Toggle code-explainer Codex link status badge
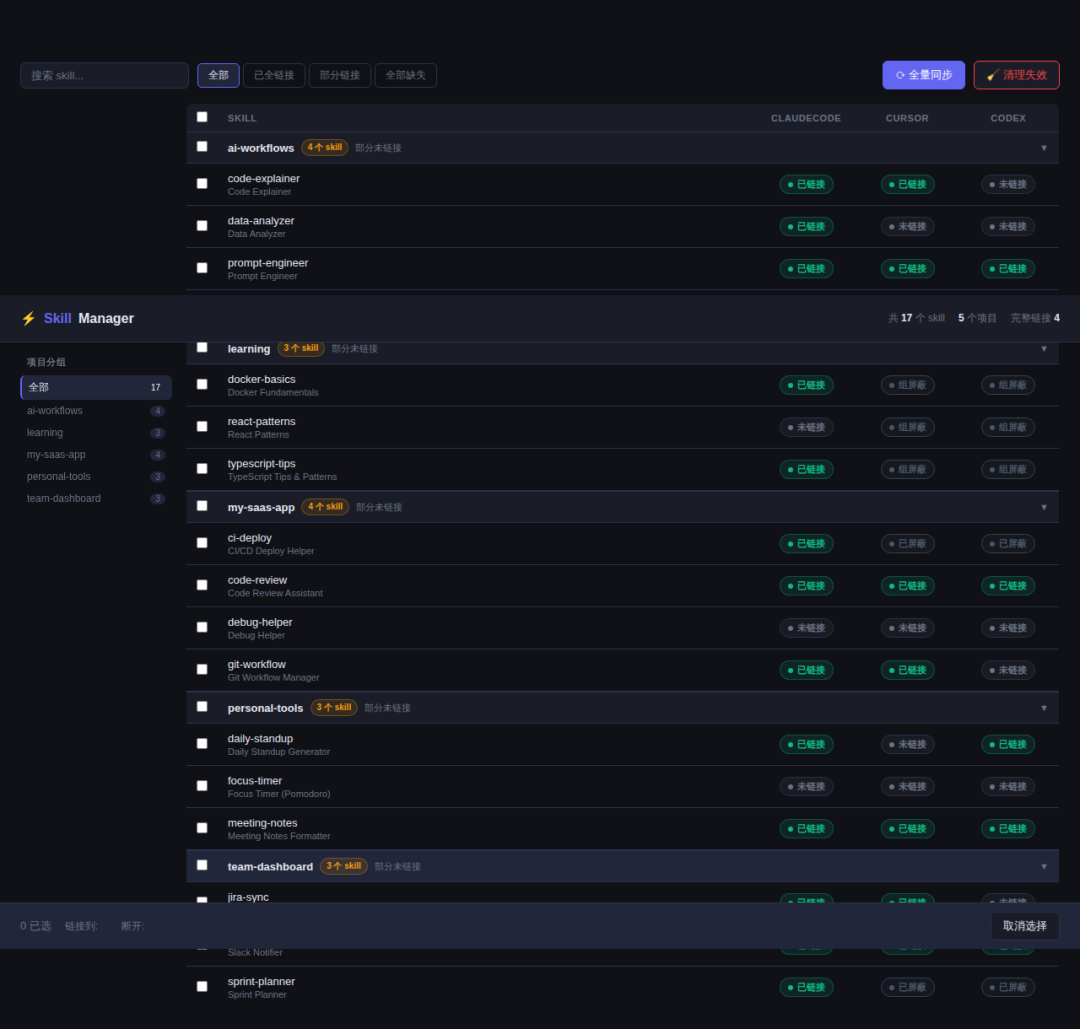The height and width of the screenshot is (1029, 1080). [x=1007, y=184]
